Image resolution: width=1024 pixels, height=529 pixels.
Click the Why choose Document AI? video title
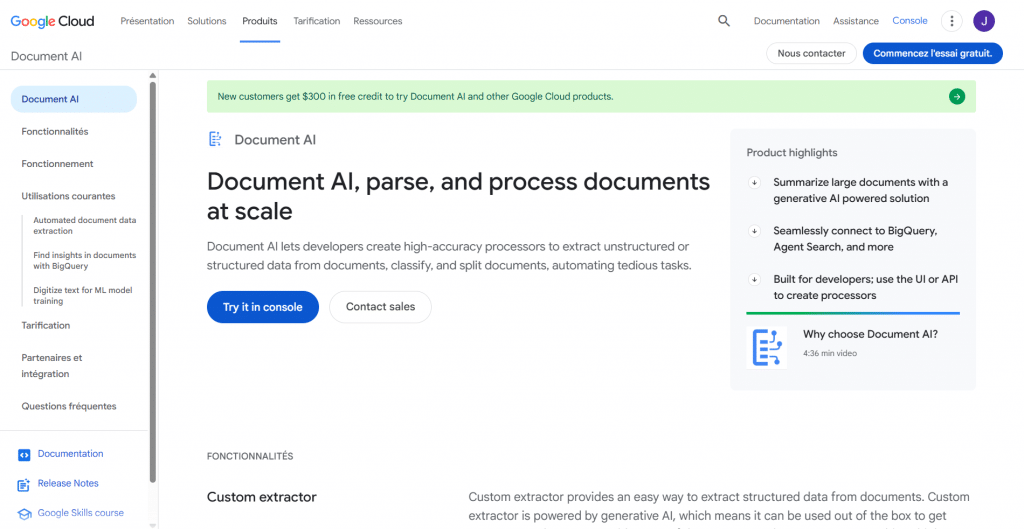871,334
